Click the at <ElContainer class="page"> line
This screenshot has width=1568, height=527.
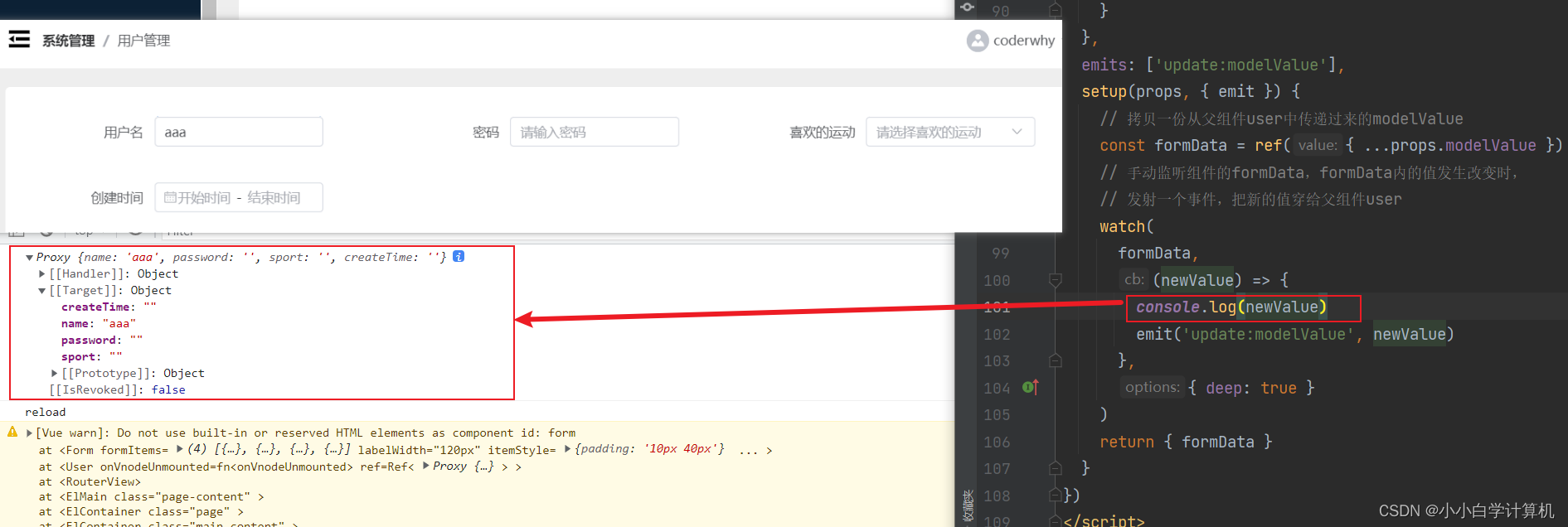tap(141, 511)
